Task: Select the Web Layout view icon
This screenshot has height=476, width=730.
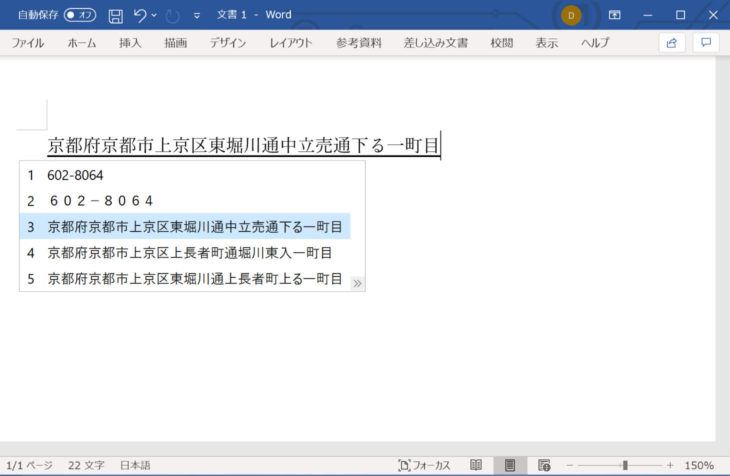Action: (544, 465)
